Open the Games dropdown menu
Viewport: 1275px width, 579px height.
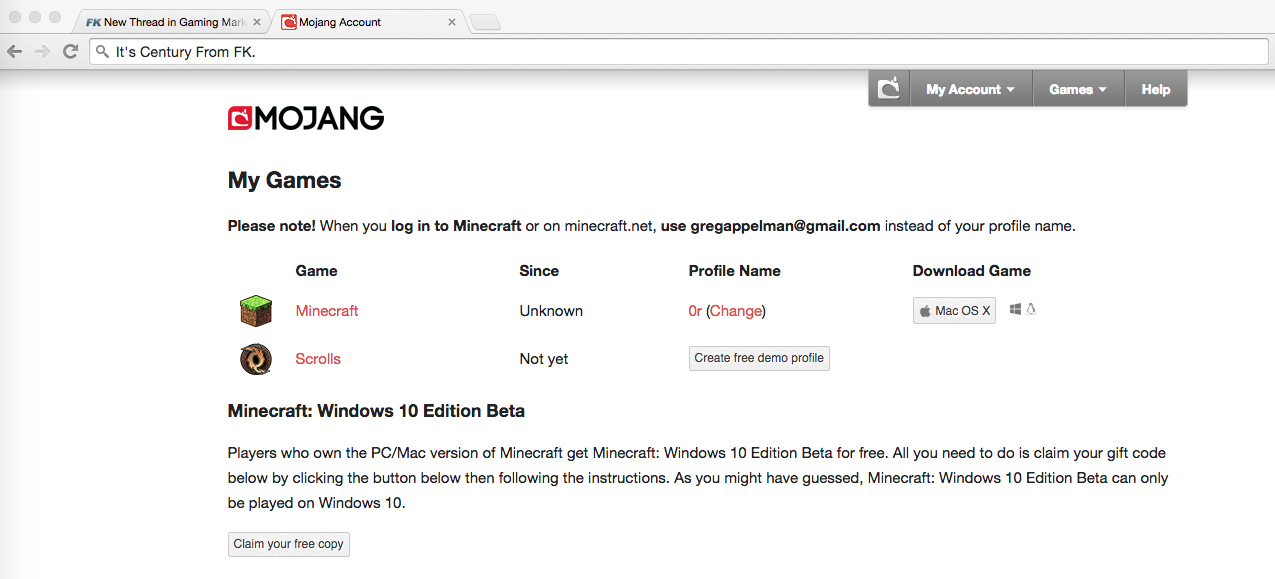click(x=1078, y=89)
